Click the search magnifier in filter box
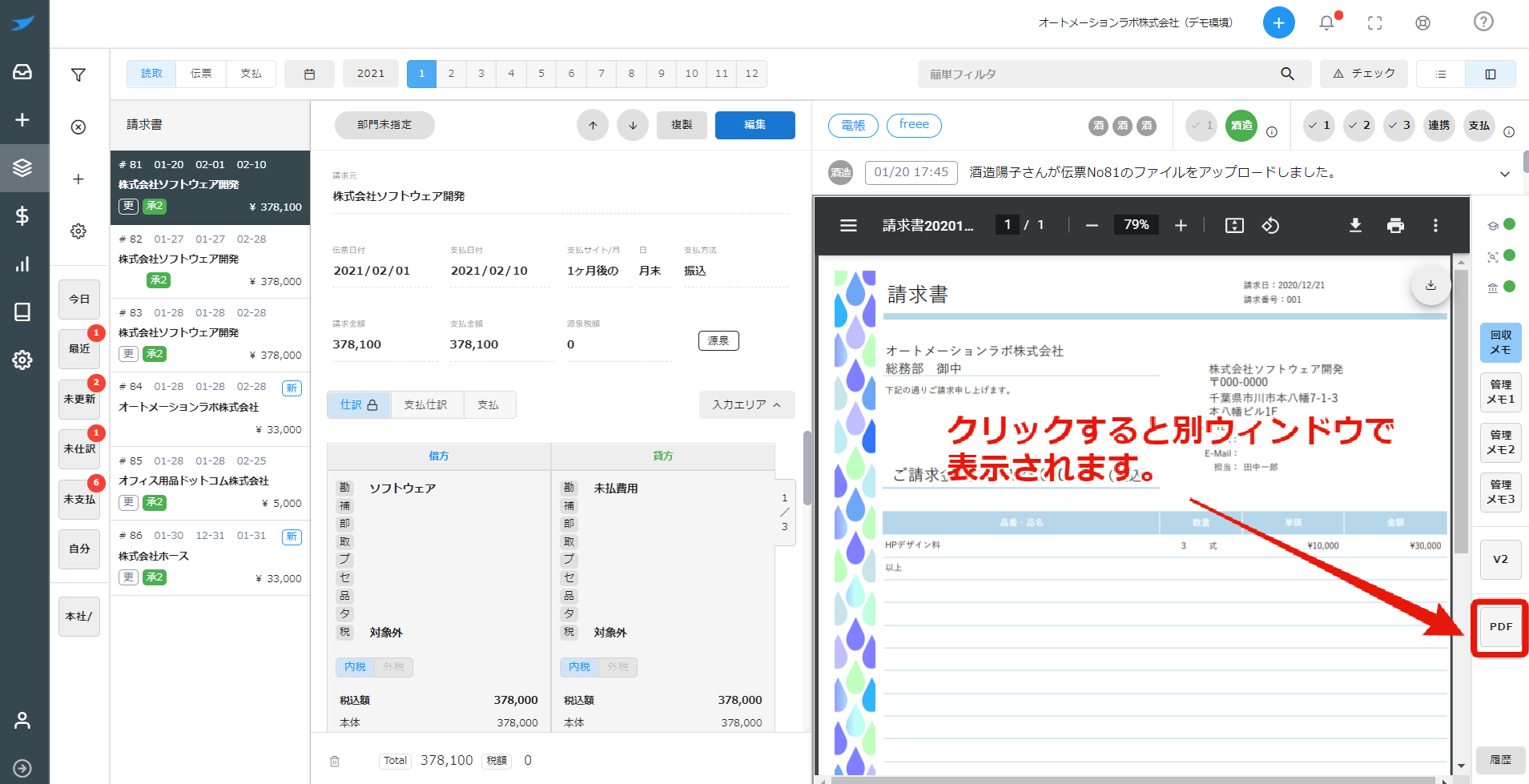 point(1287,74)
